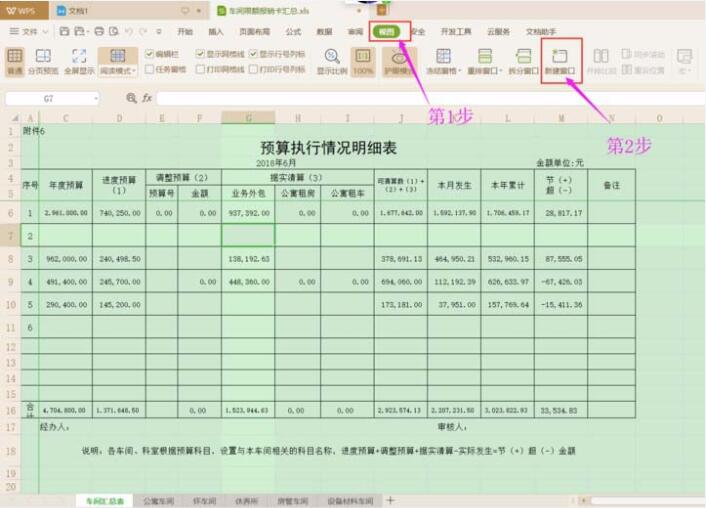Screen dimensions: 706x508
Task: Select row 7 header
Action: [x=11, y=236]
